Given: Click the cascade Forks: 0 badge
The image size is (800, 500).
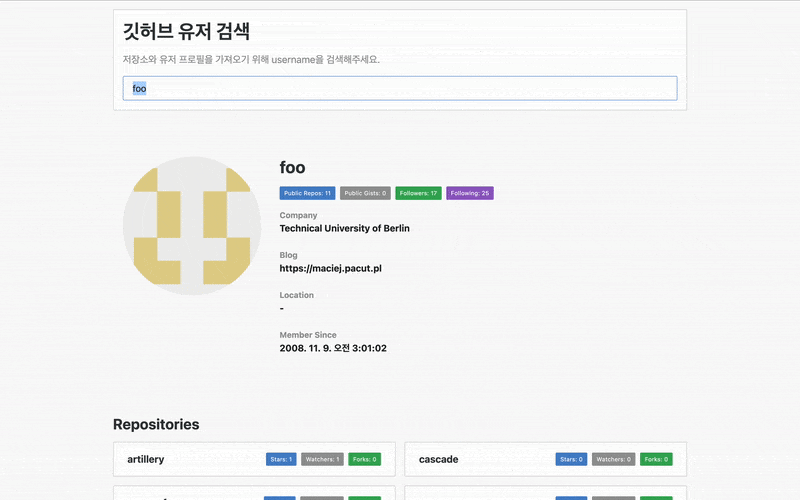Looking at the screenshot, I should (x=656, y=459).
